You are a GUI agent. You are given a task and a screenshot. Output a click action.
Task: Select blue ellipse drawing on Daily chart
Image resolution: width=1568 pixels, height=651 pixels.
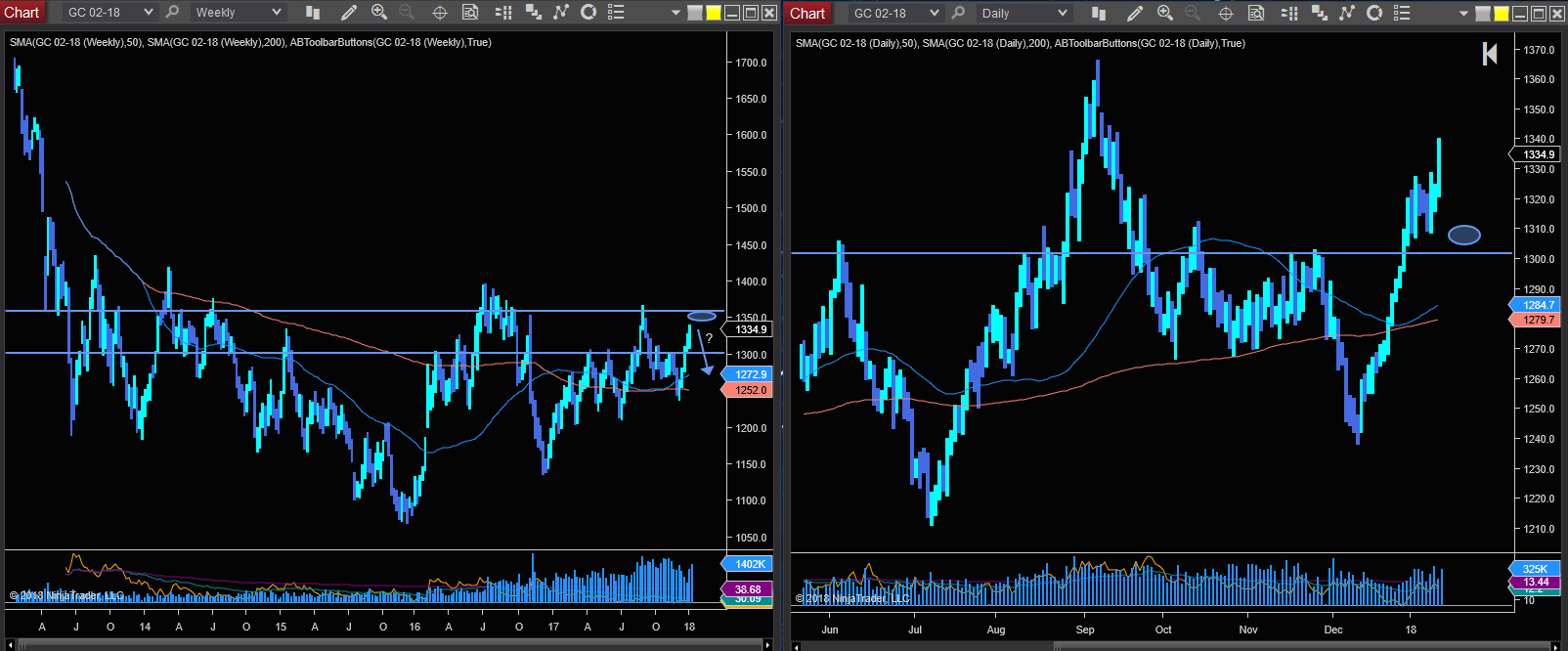coord(1463,235)
